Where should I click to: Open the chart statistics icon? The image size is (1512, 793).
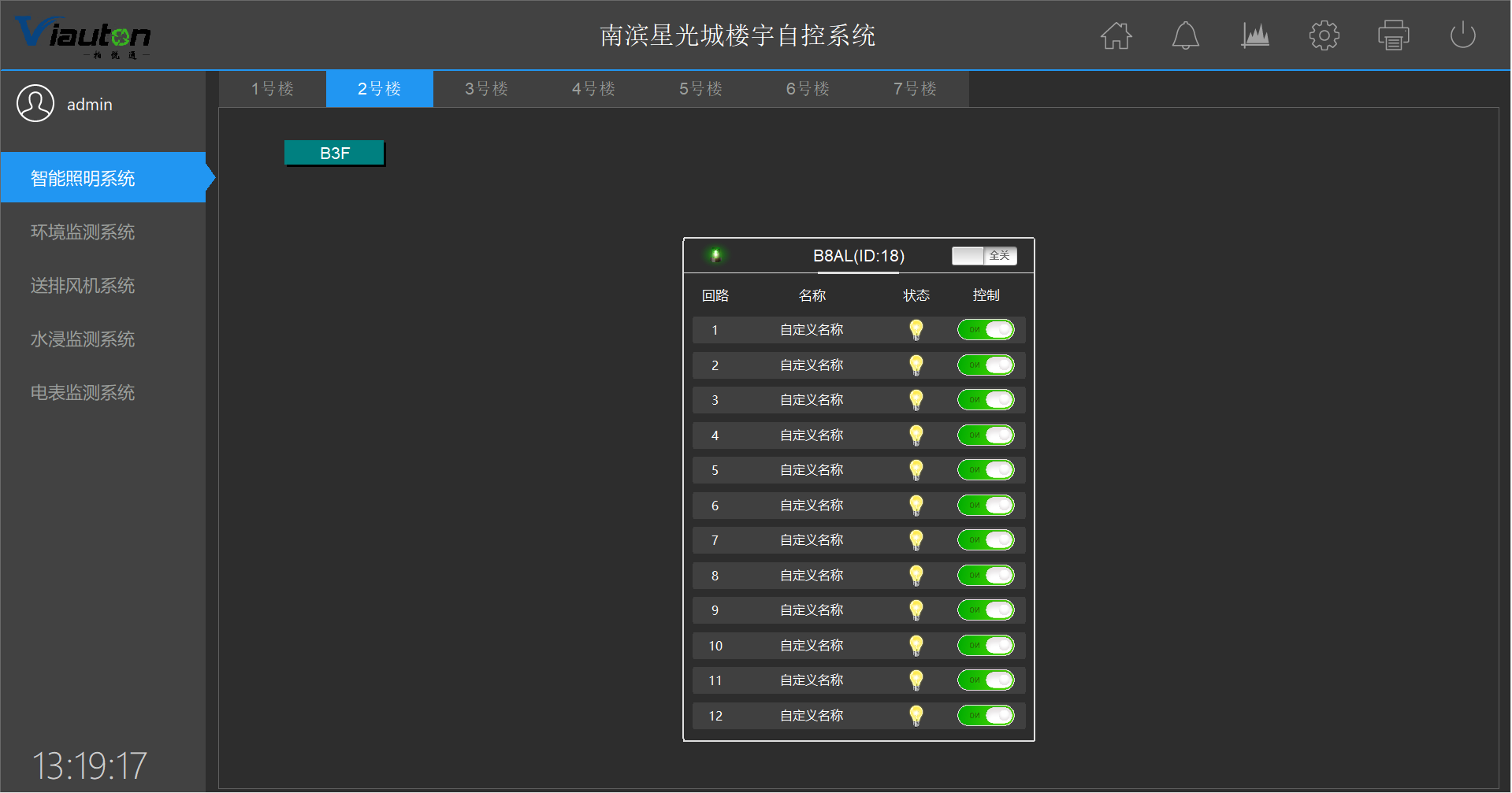pyautogui.click(x=1254, y=35)
